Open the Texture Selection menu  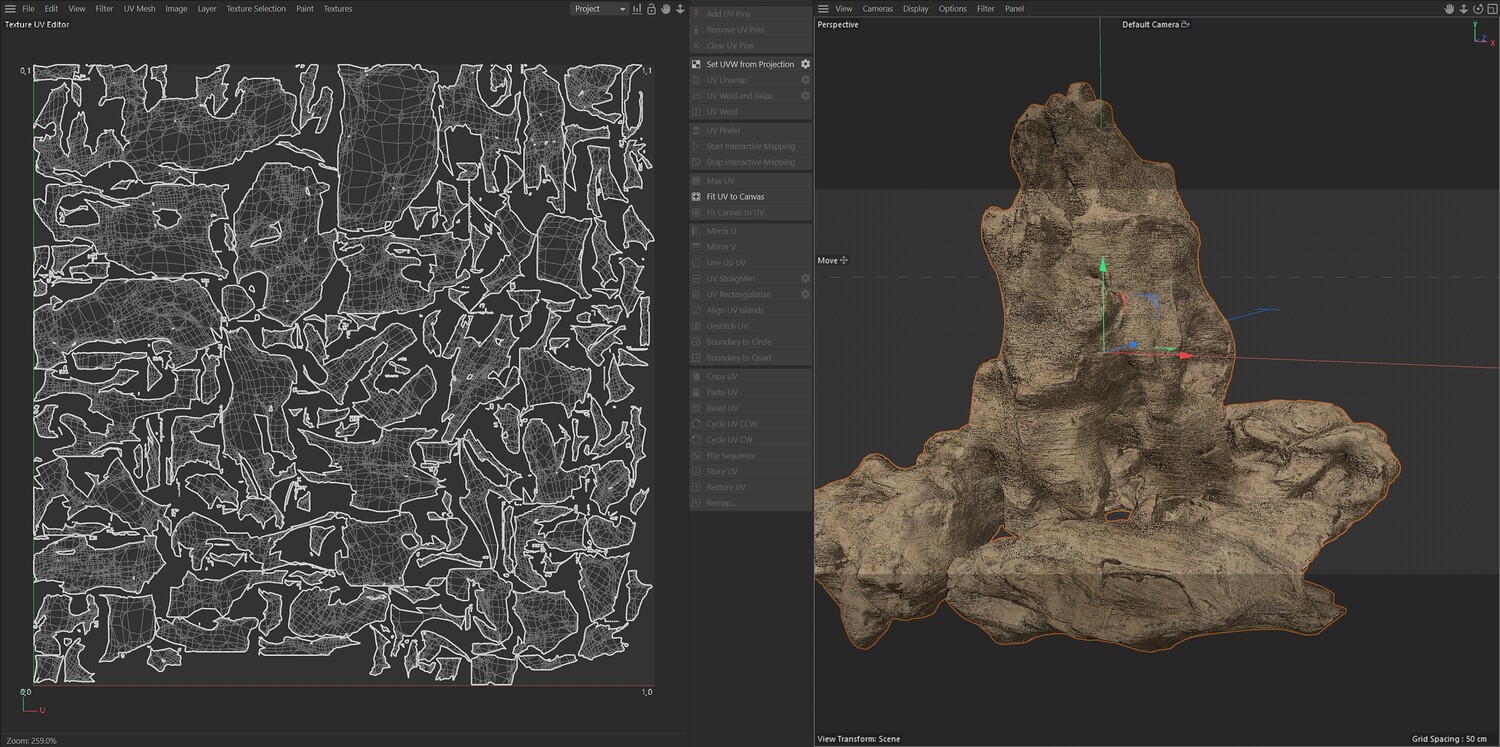(x=256, y=9)
